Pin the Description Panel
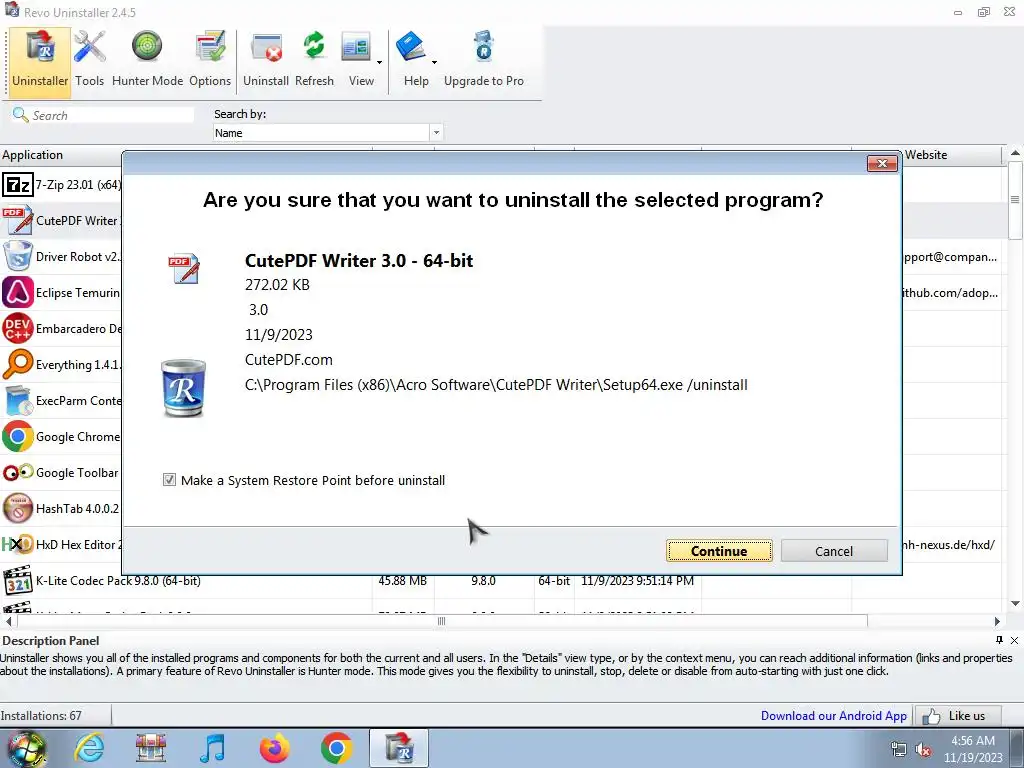 click(999, 640)
